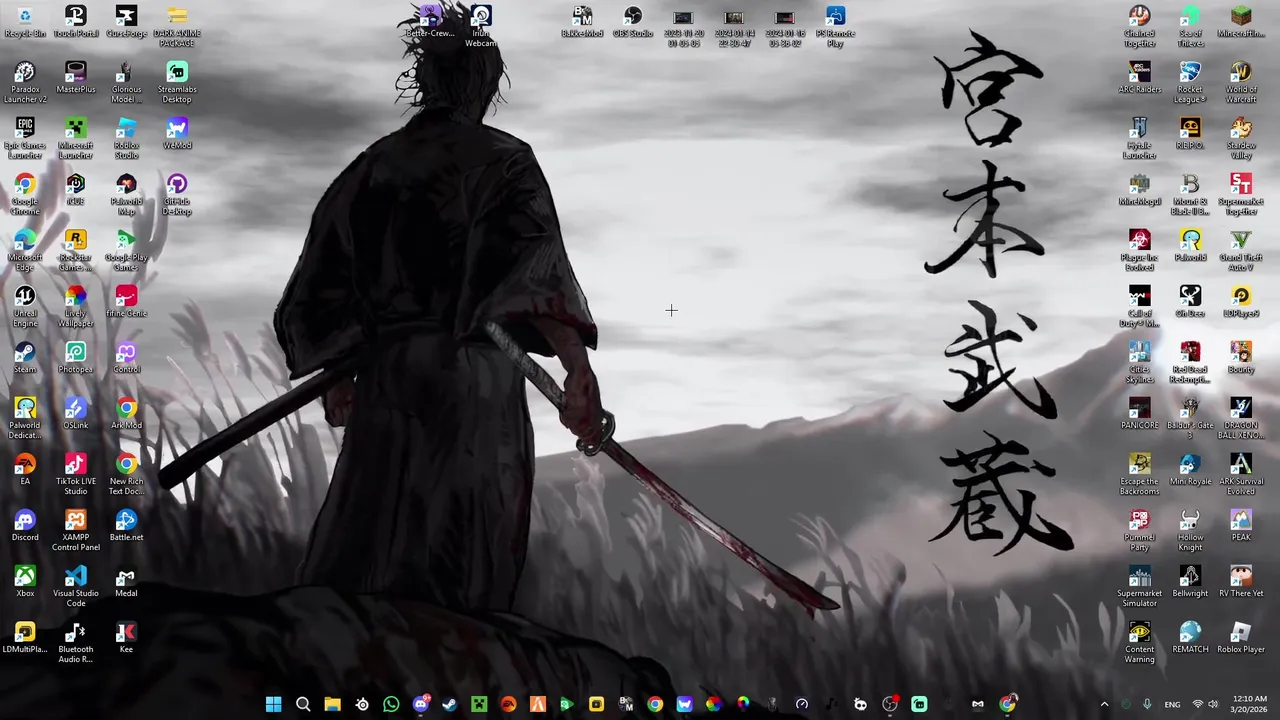Click the Minecraft Launcher desktop icon
The height and width of the screenshot is (720, 1280).
tap(76, 139)
